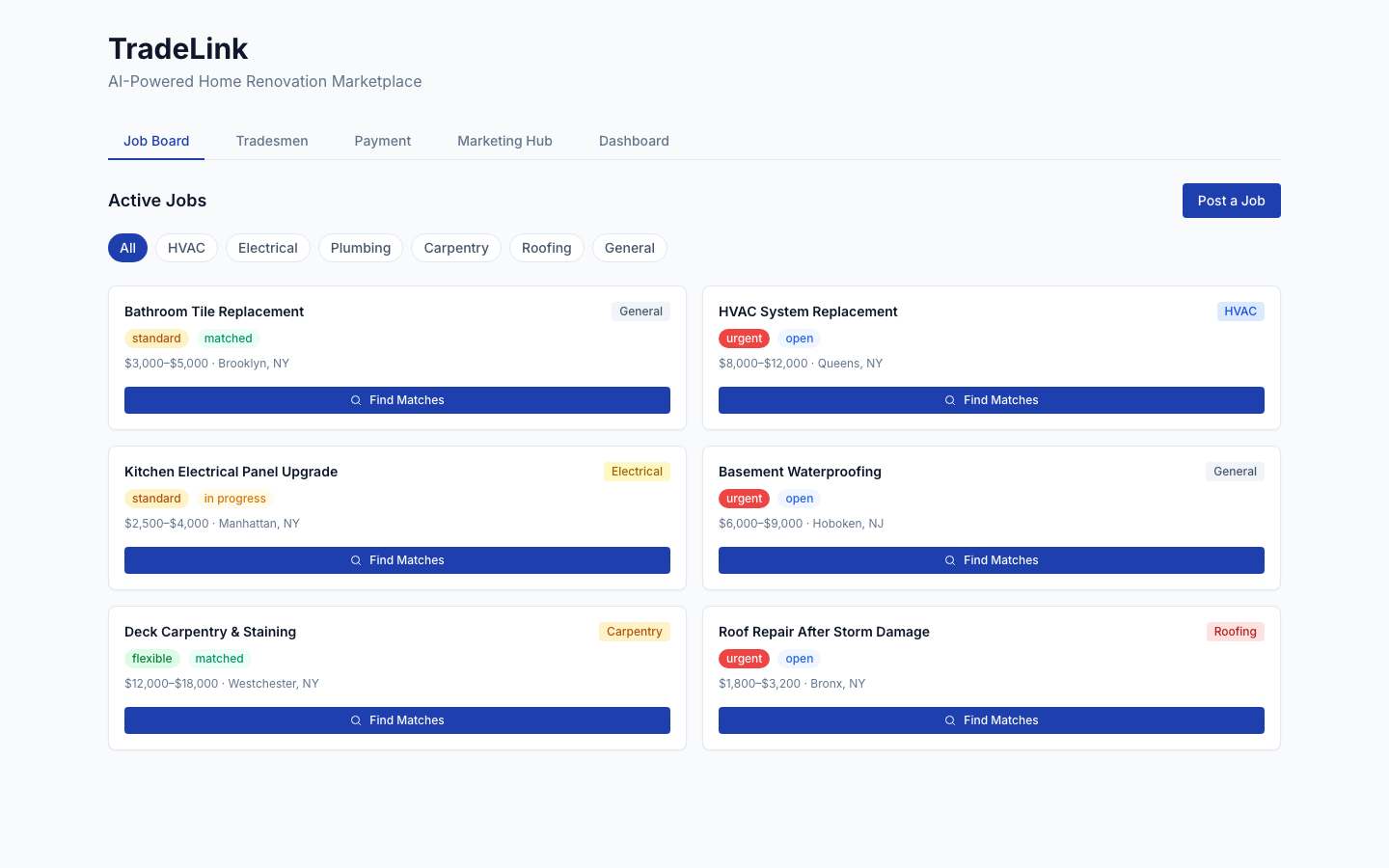
Task: Click search icon in Basement Waterproofing card
Action: pyautogui.click(x=950, y=560)
